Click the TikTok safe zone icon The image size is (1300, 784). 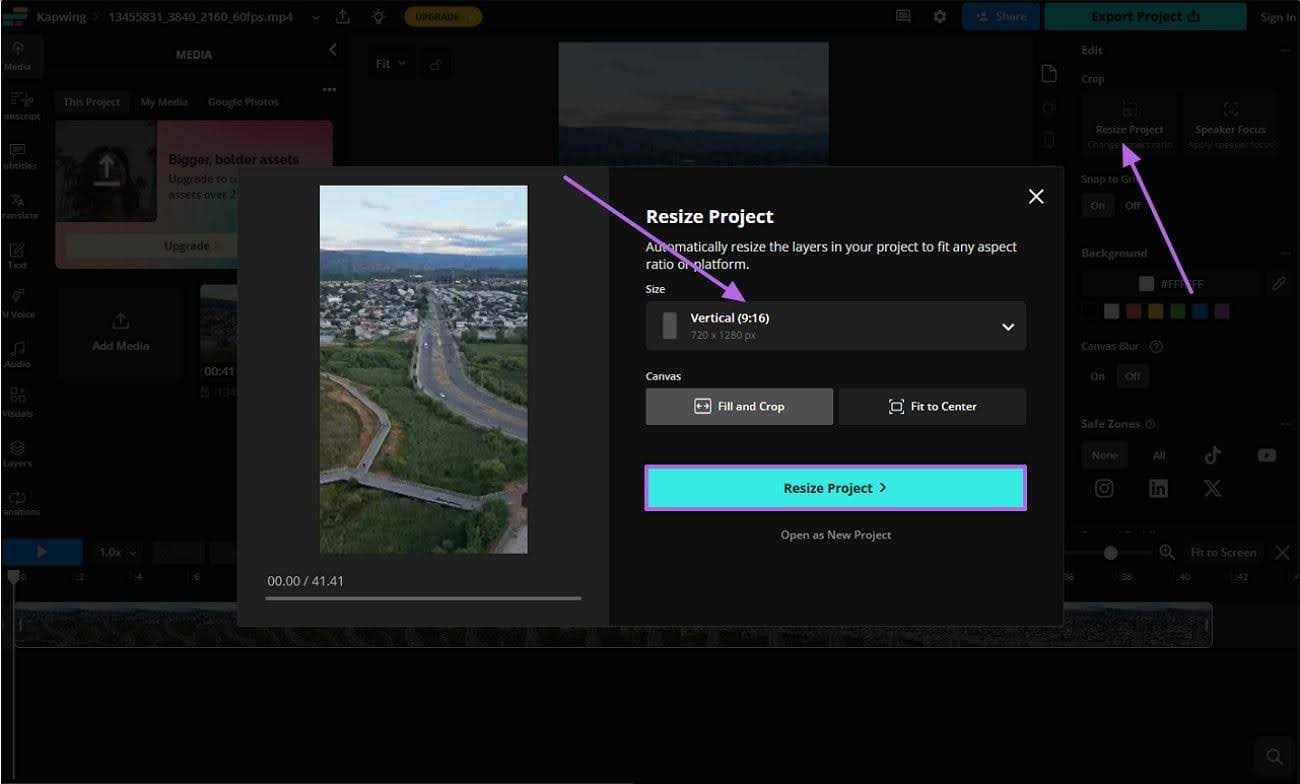click(x=1212, y=455)
